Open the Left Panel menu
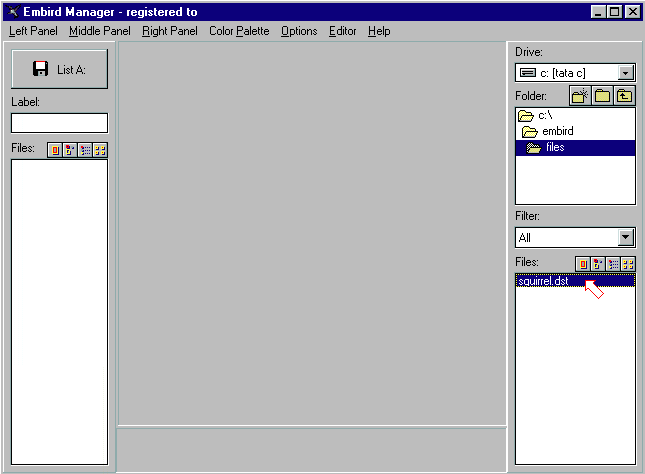Viewport: 645px width, 474px height. [33, 31]
